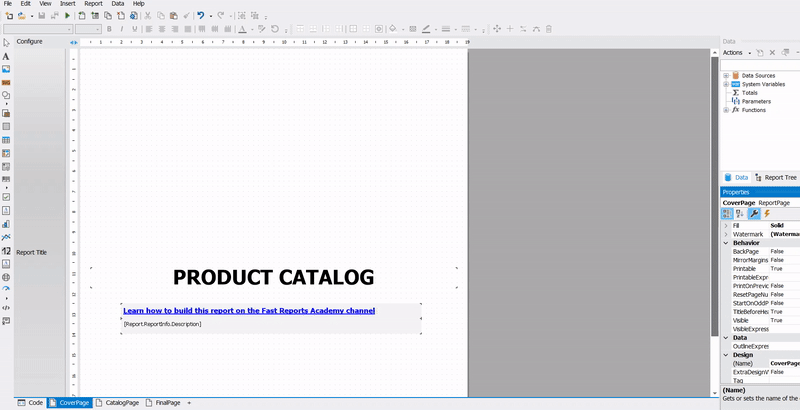Toggle Bold text formatting

click(x=109, y=29)
